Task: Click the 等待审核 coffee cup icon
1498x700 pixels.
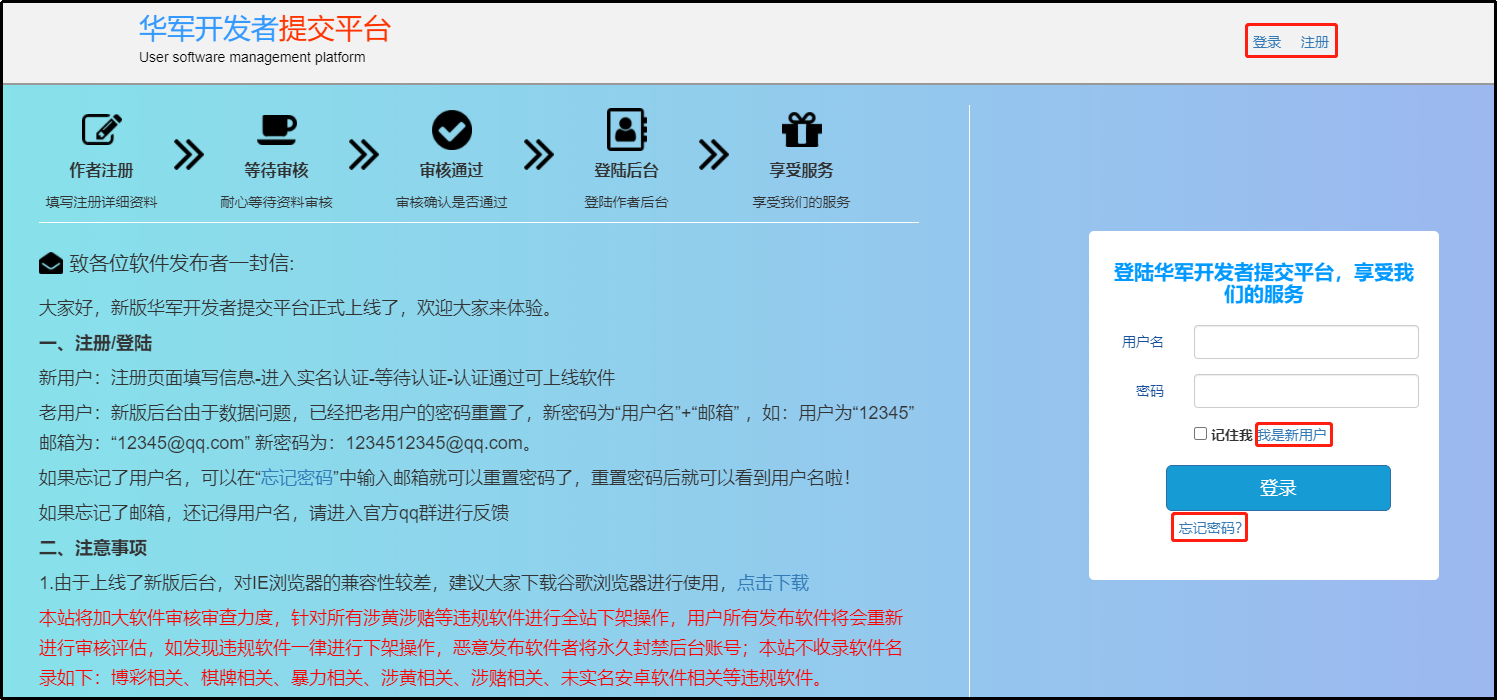Action: click(276, 131)
